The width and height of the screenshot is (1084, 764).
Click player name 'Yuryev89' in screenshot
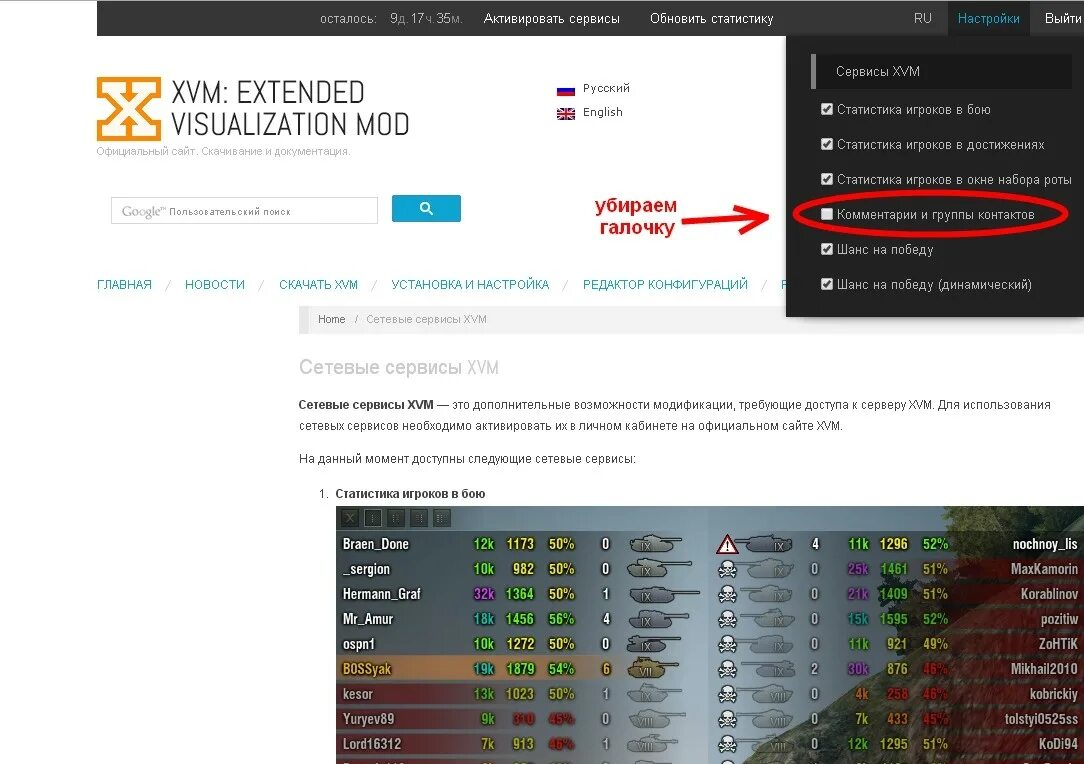[x=368, y=719]
